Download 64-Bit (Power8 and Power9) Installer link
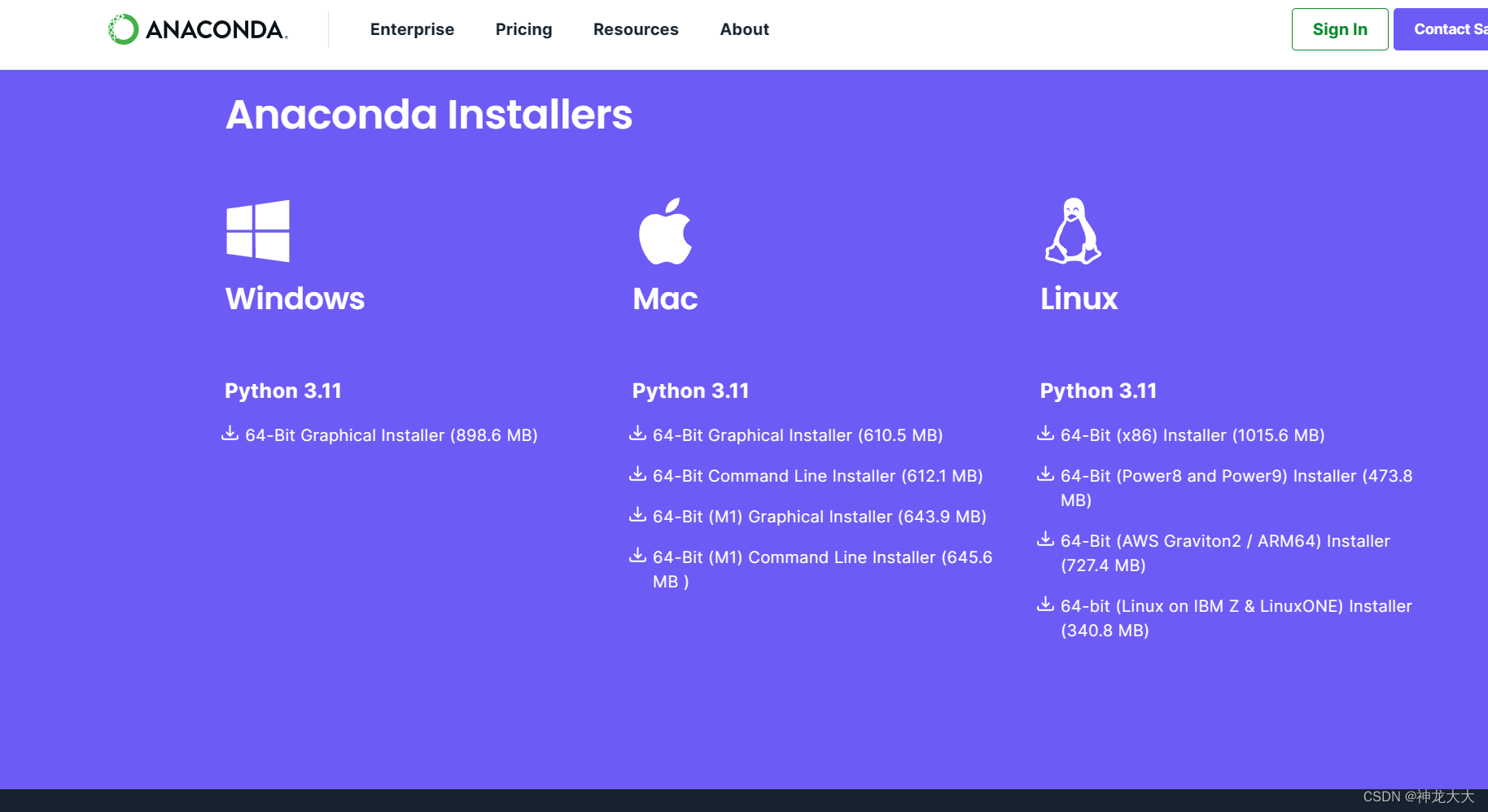This screenshot has height=812, width=1488. pos(1236,488)
